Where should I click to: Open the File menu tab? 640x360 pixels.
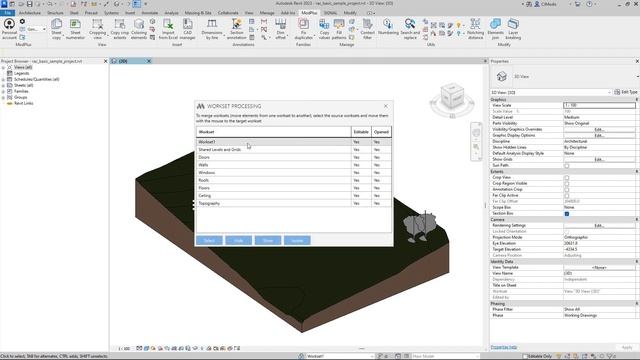(x=7, y=13)
